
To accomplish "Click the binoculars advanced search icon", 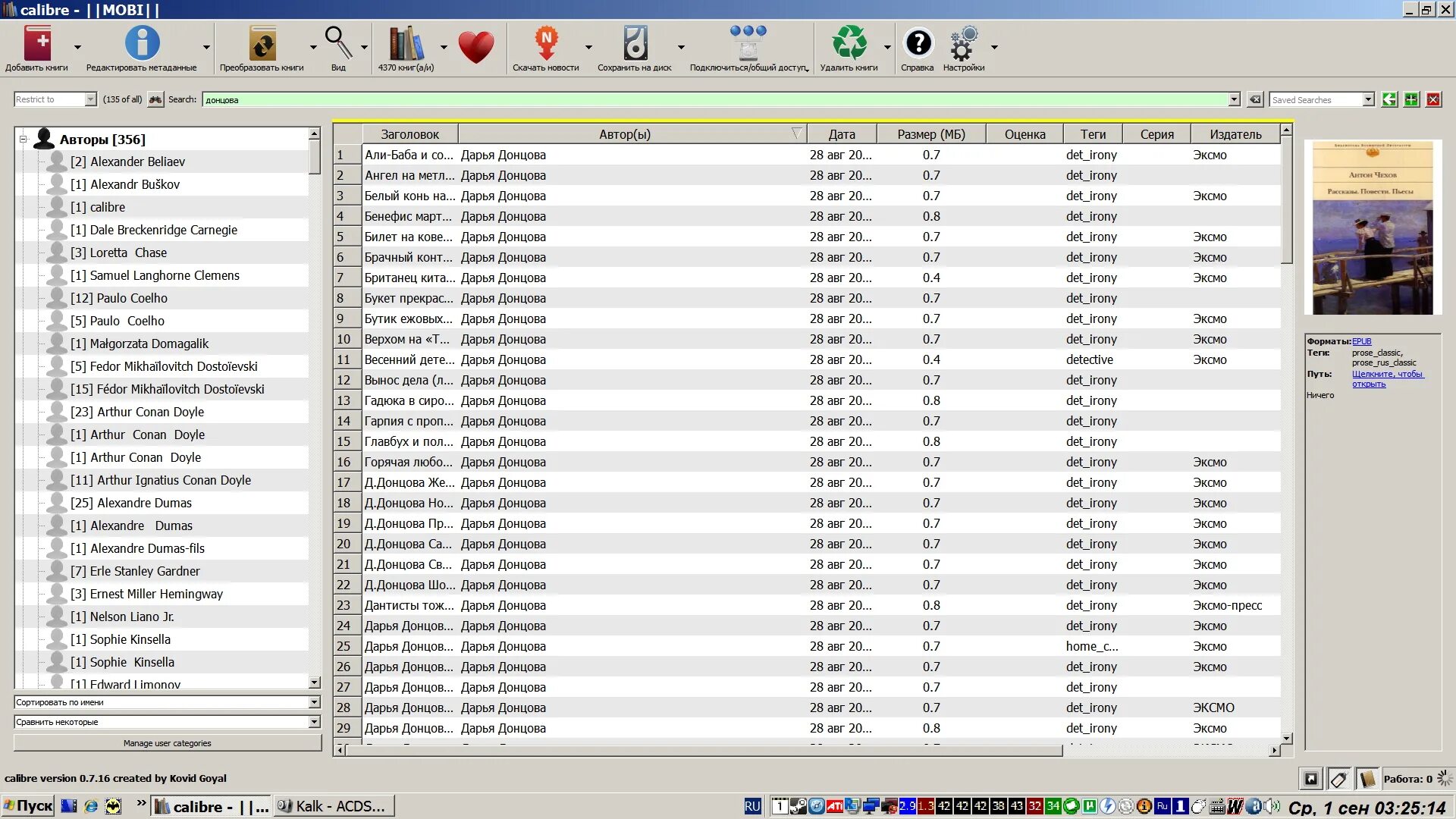I will coord(155,99).
